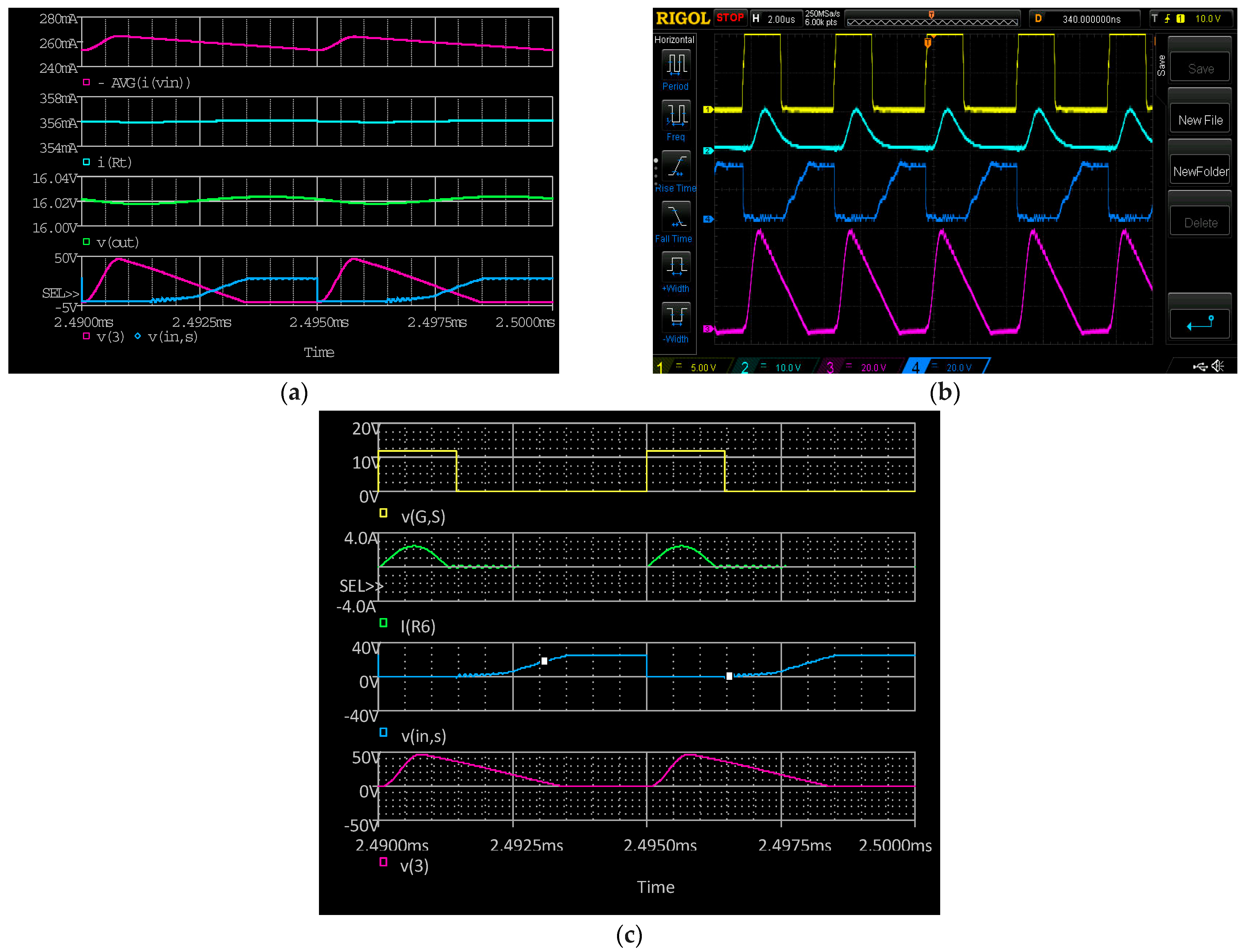Select active channel 4 scale 20.0 V label
The height and width of the screenshot is (952, 1249).
(x=958, y=368)
